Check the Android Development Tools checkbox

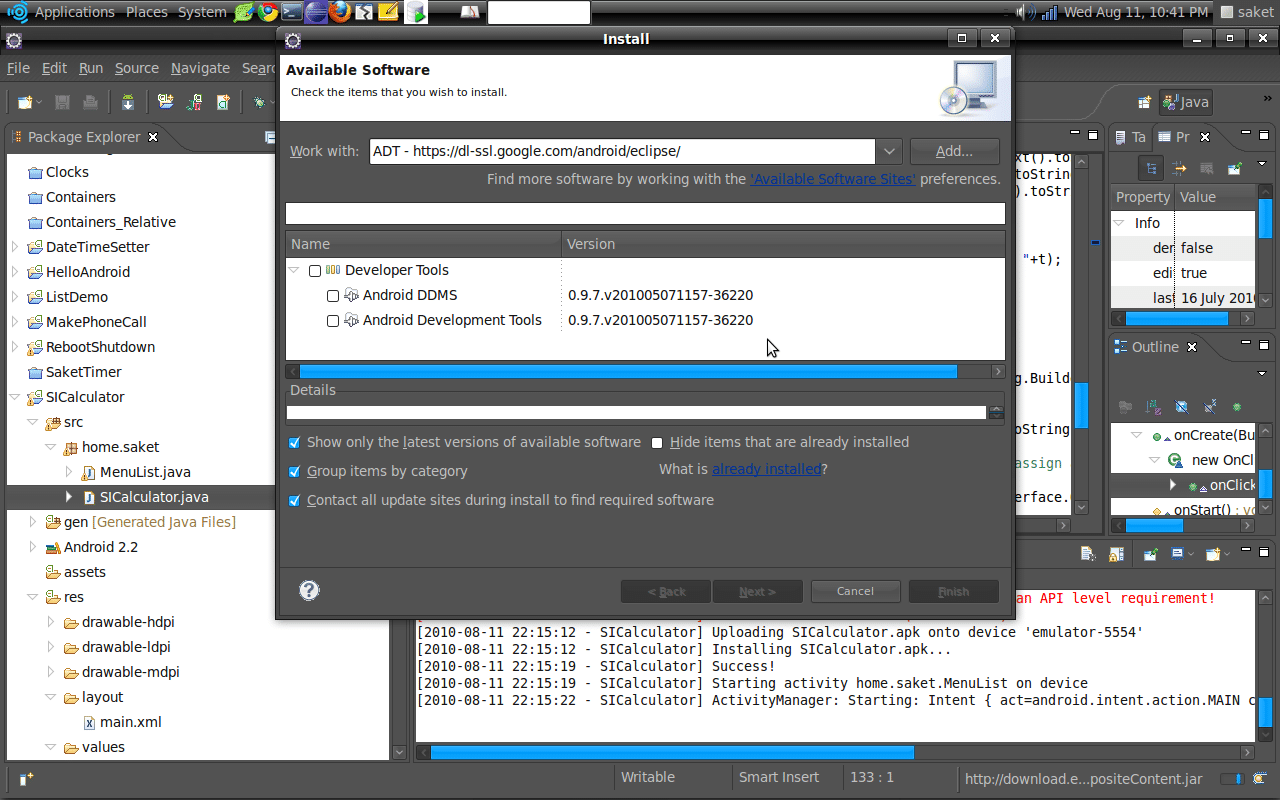333,321
